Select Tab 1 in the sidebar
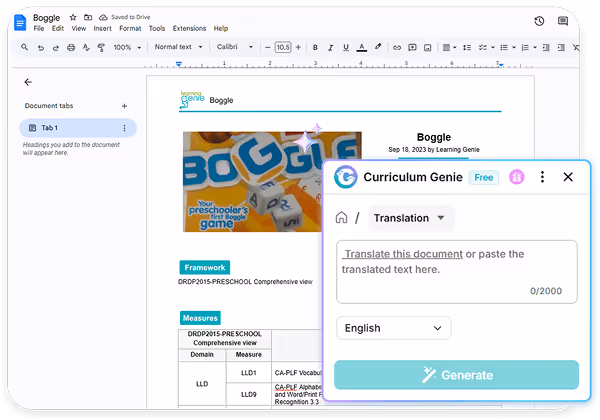600x420 pixels. (78, 128)
